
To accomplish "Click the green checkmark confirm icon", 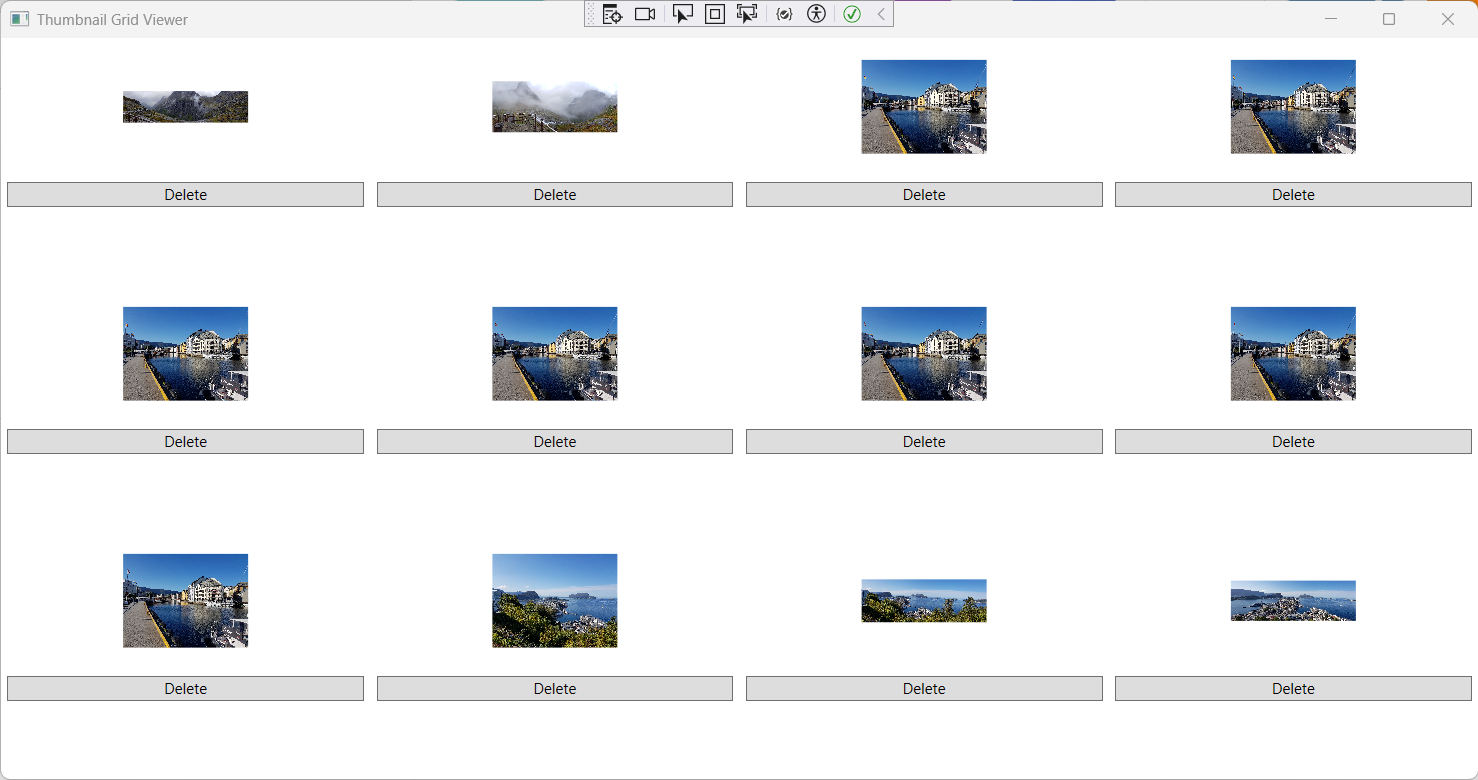I will pos(851,14).
